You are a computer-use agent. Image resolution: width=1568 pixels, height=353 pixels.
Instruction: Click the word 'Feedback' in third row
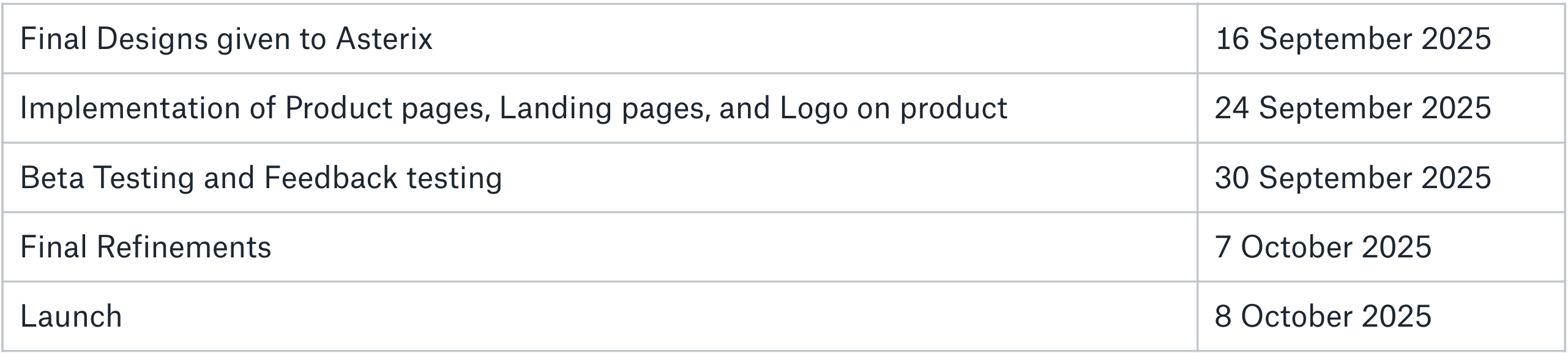point(331,178)
